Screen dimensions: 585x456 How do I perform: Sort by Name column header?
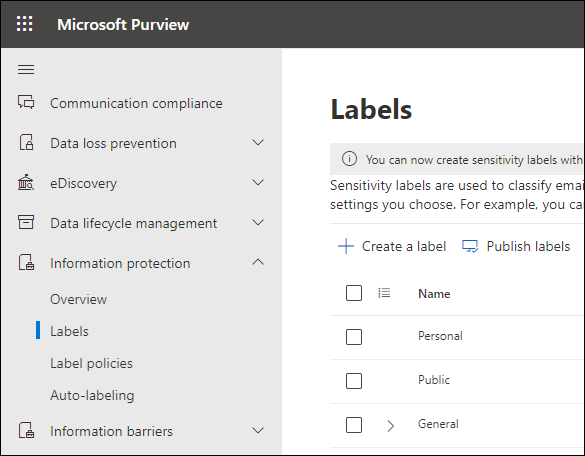tap(434, 294)
